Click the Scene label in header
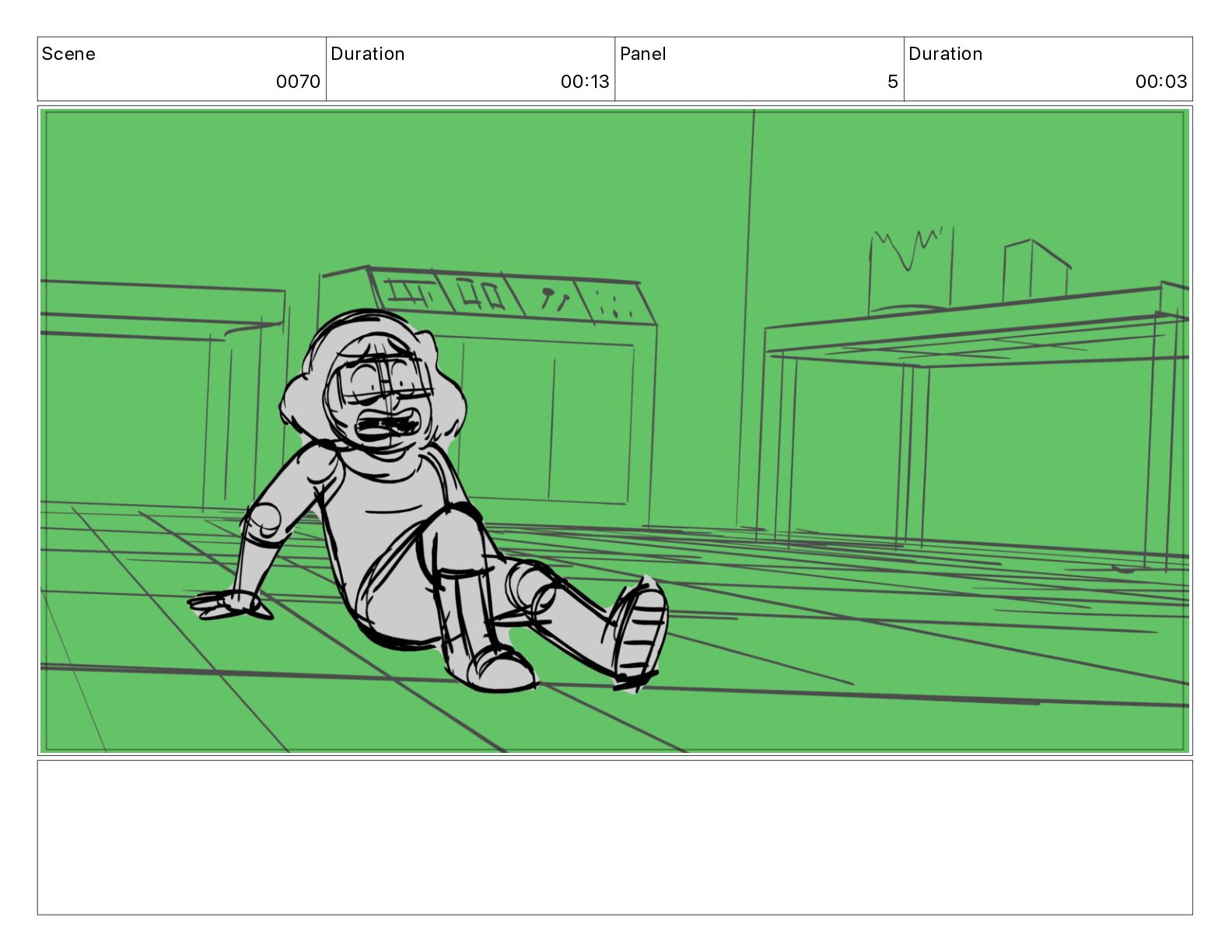The width and height of the screenshot is (1232, 952). (68, 54)
